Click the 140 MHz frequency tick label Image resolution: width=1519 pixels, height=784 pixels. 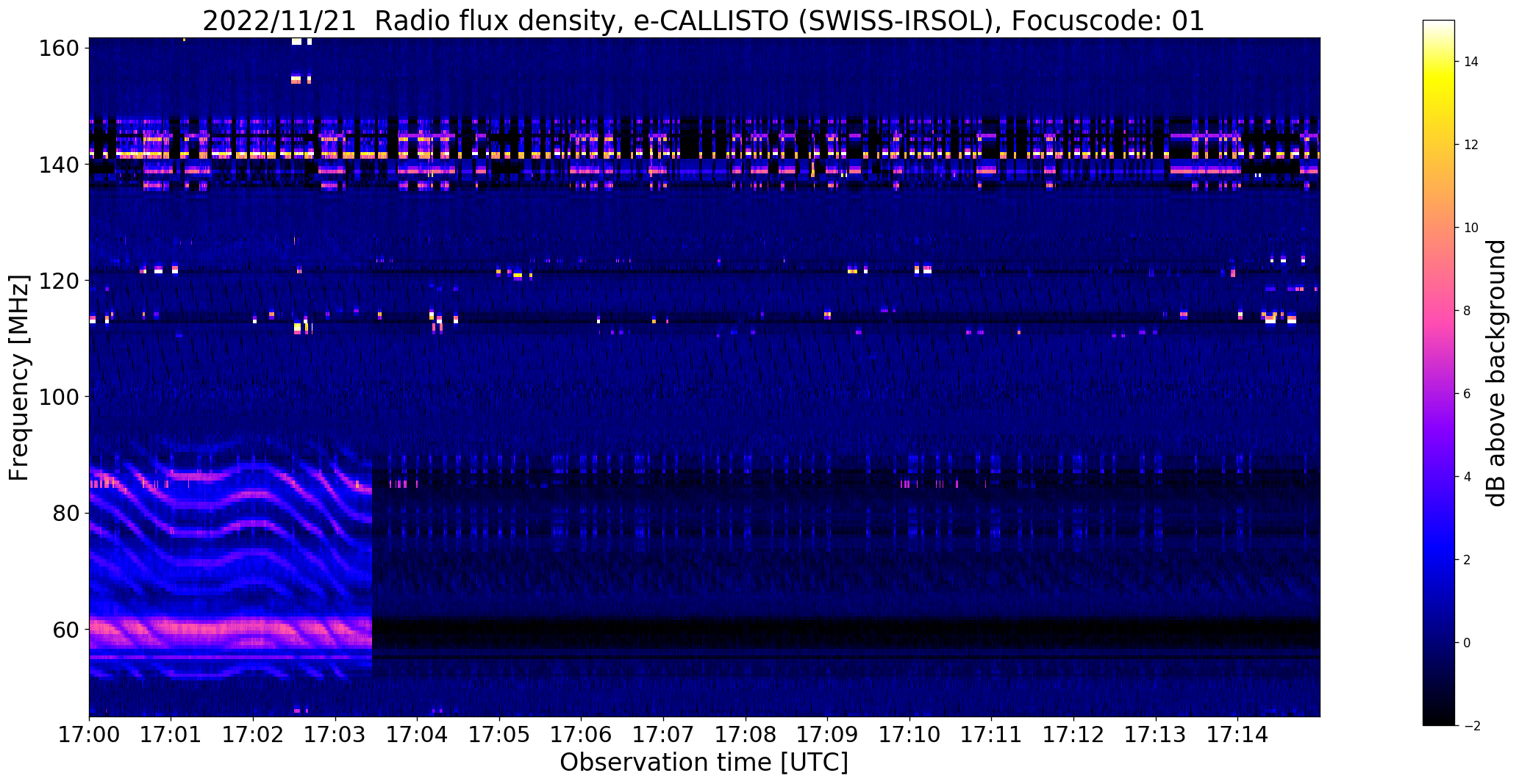[x=58, y=165]
